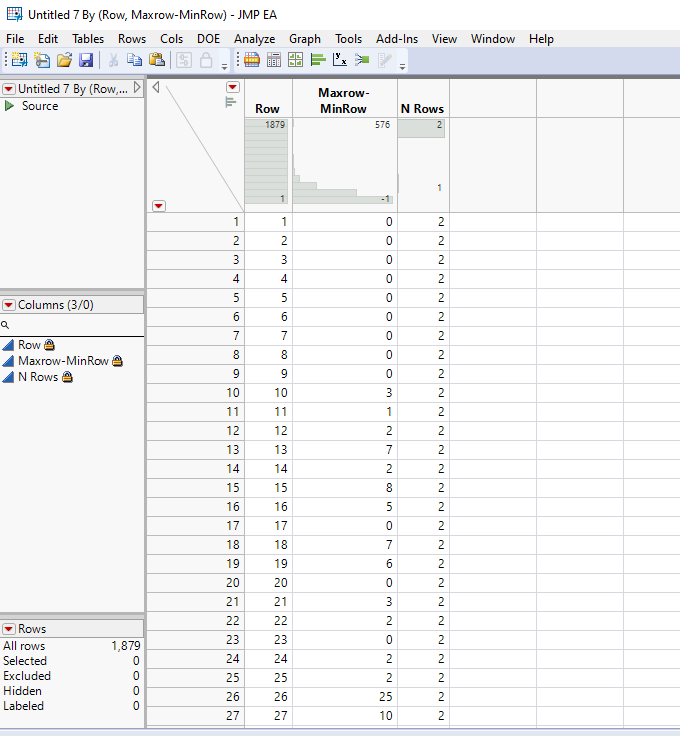The width and height of the screenshot is (680, 736).
Task: Select row number 20 in row header
Action: [196, 583]
